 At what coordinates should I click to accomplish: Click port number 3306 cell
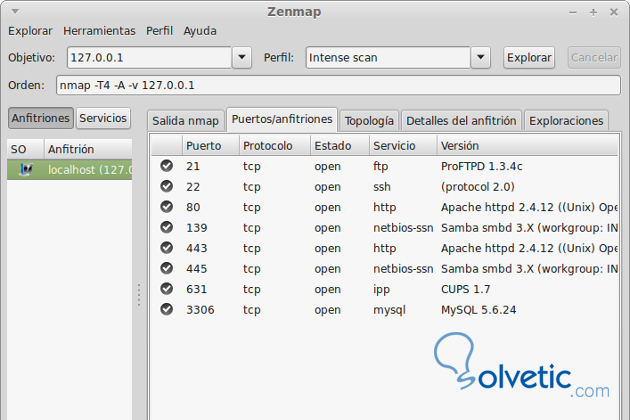click(x=200, y=309)
